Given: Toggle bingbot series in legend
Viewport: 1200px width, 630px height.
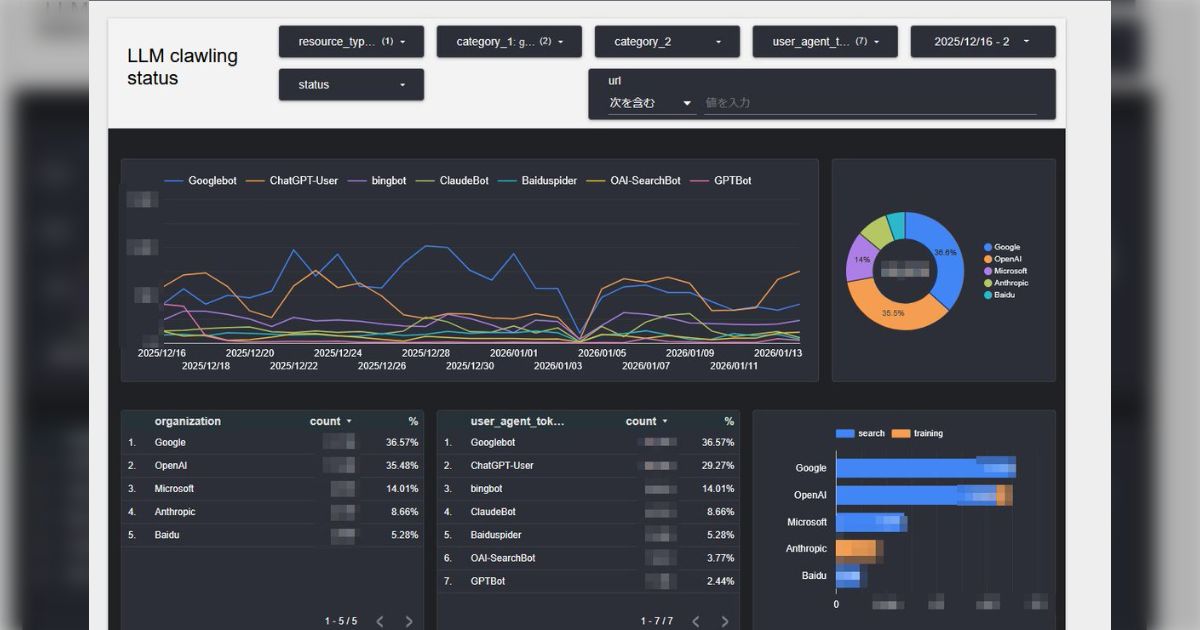Looking at the screenshot, I should pyautogui.click(x=376, y=181).
